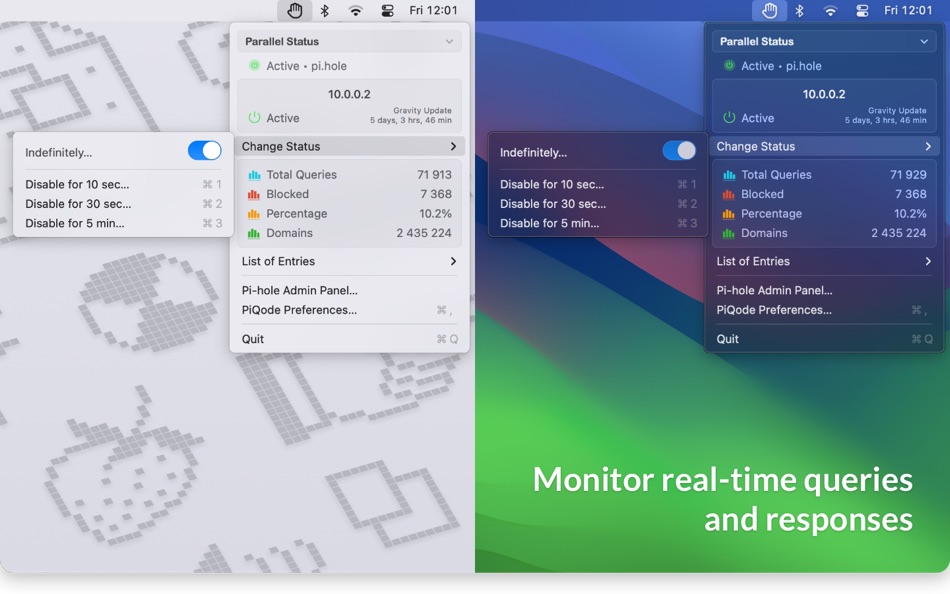Click the orange Percentage chart icon in light menu
The height and width of the screenshot is (594, 950).
coord(254,214)
